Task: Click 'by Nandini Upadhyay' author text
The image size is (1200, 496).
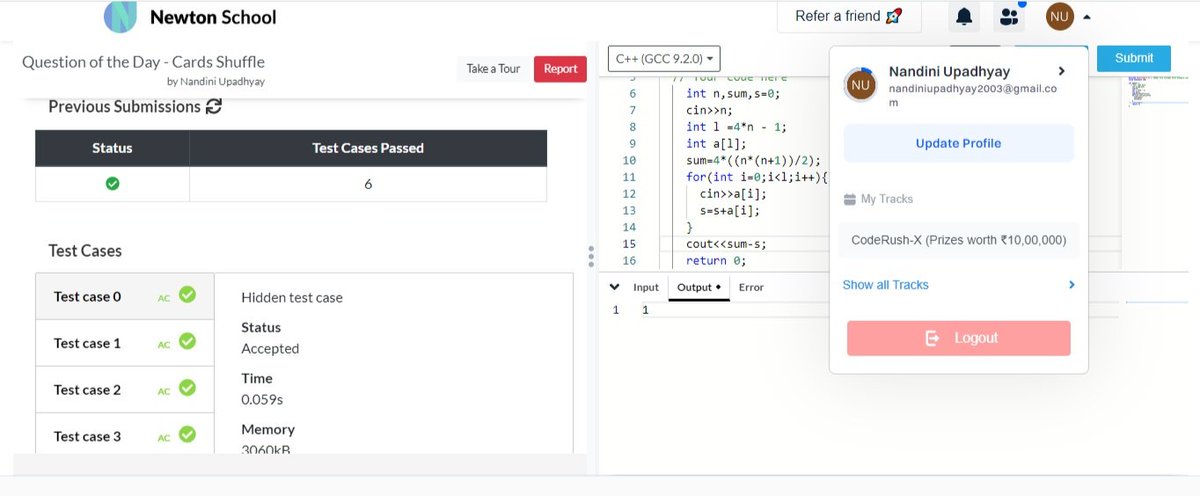Action: tap(216, 81)
